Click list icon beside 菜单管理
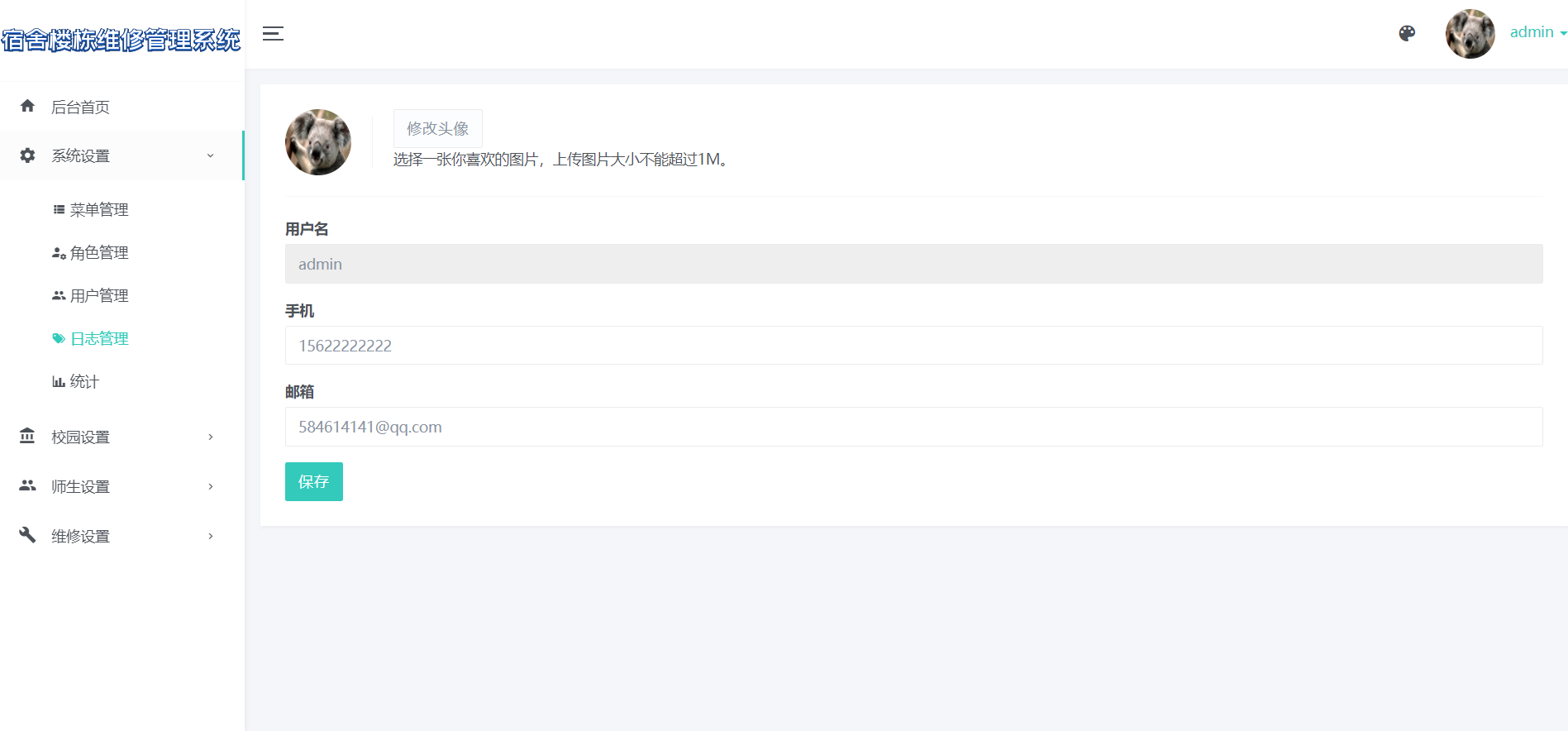 pyautogui.click(x=59, y=209)
